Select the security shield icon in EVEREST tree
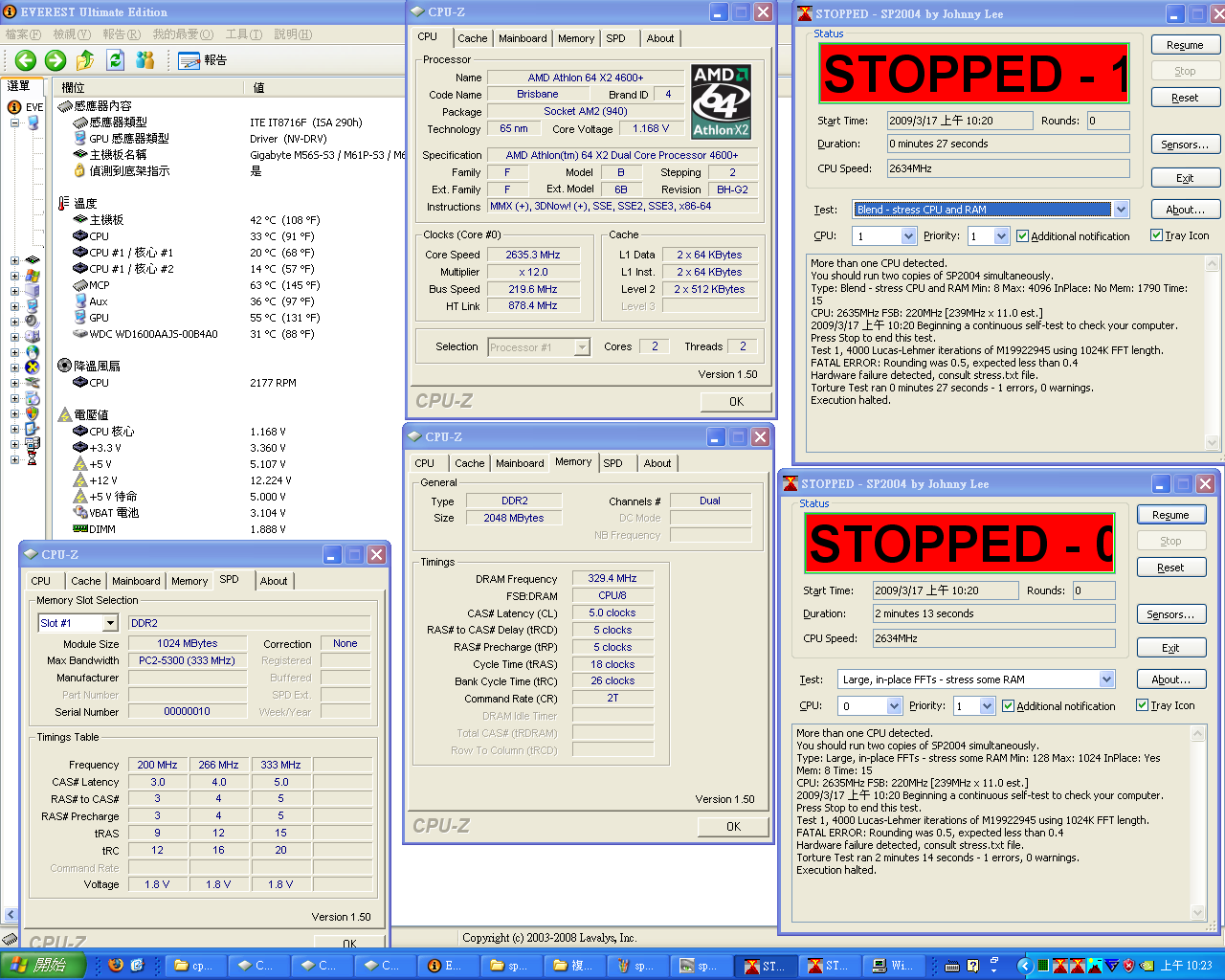The width and height of the screenshot is (1225, 980). coord(33,413)
